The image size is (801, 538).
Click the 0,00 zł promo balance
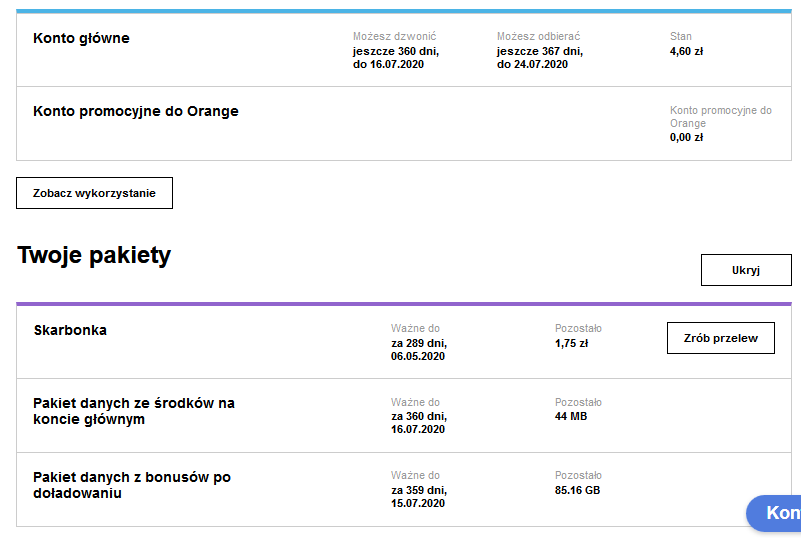tap(686, 137)
